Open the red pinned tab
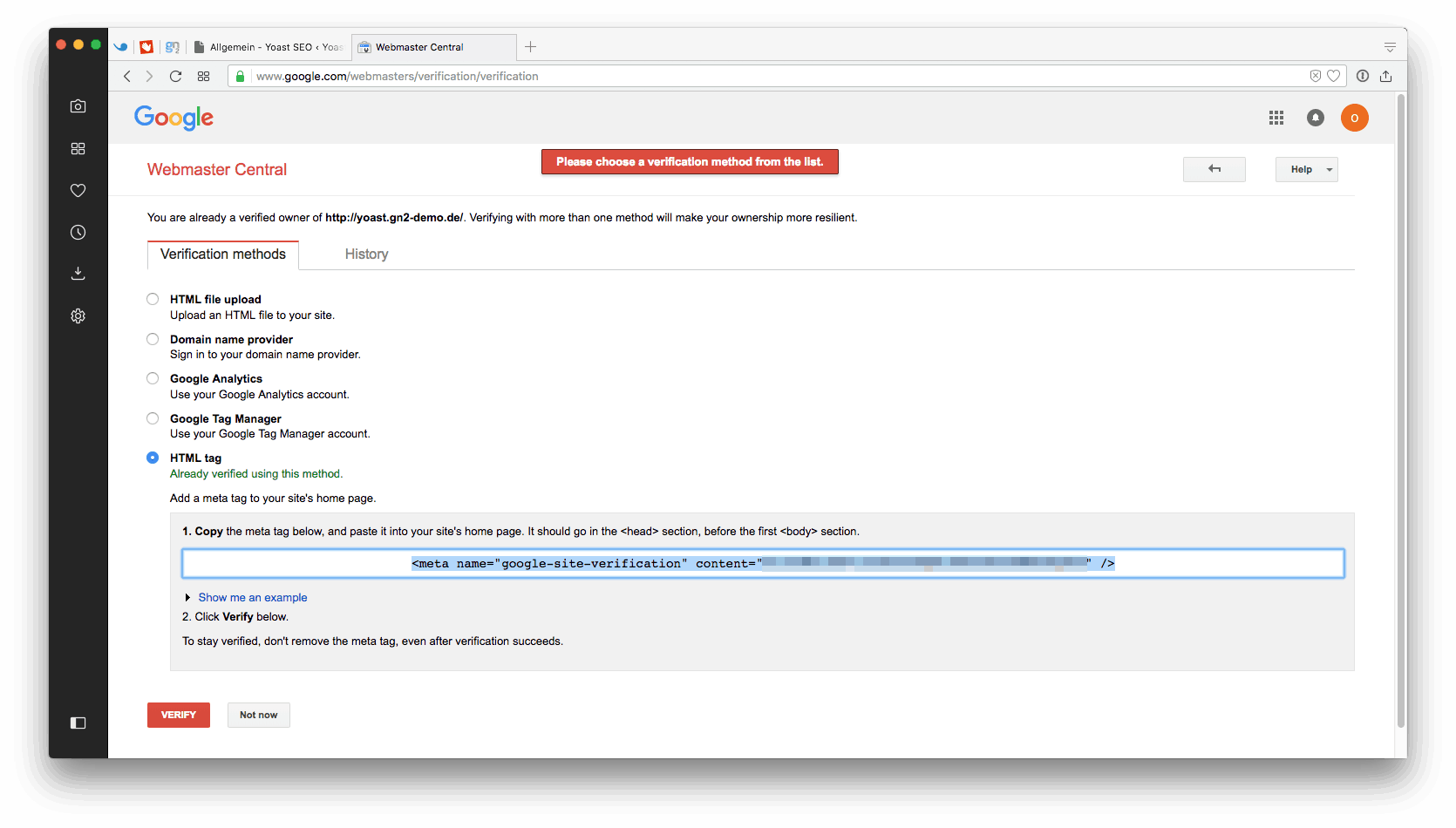1456x828 pixels. click(146, 47)
